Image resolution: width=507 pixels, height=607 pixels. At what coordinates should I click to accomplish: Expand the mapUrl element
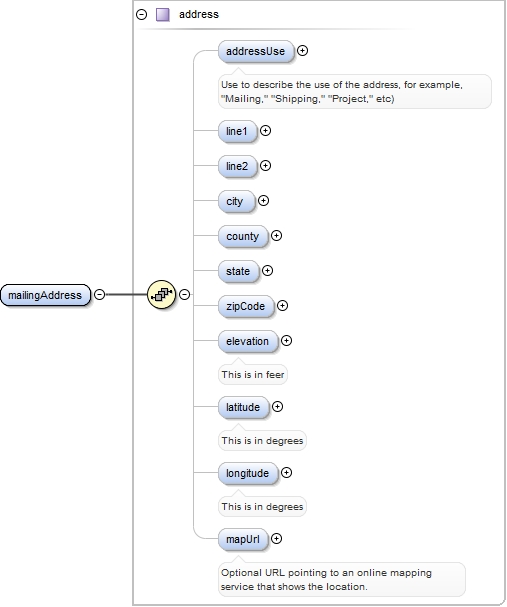point(276,538)
